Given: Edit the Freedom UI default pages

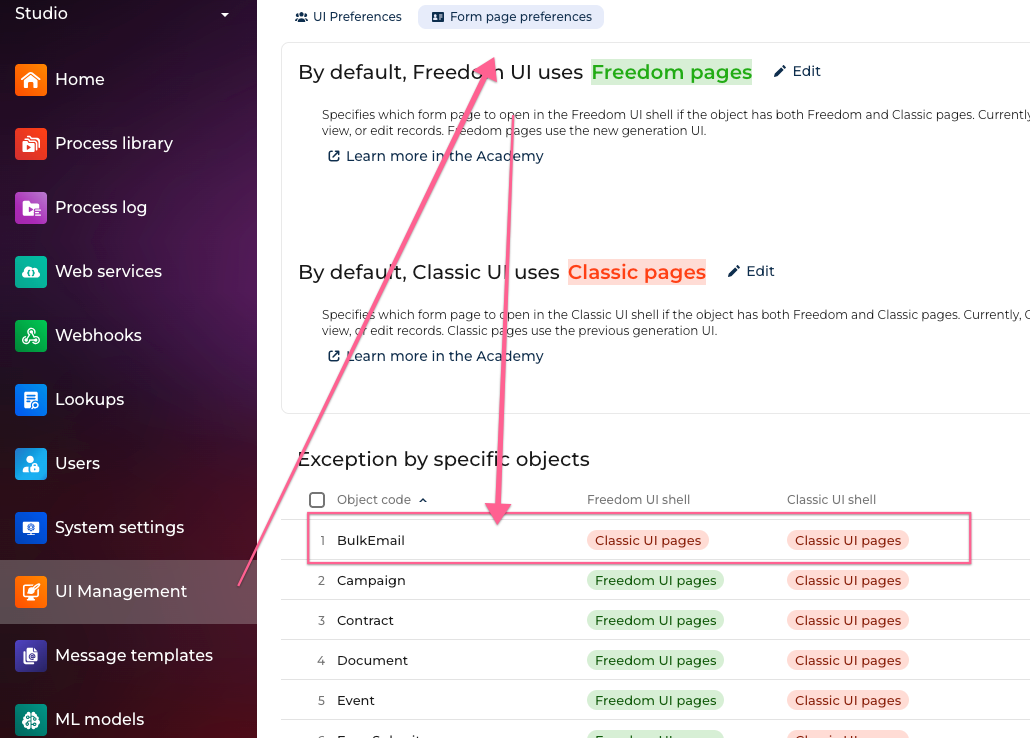Looking at the screenshot, I should pos(797,71).
